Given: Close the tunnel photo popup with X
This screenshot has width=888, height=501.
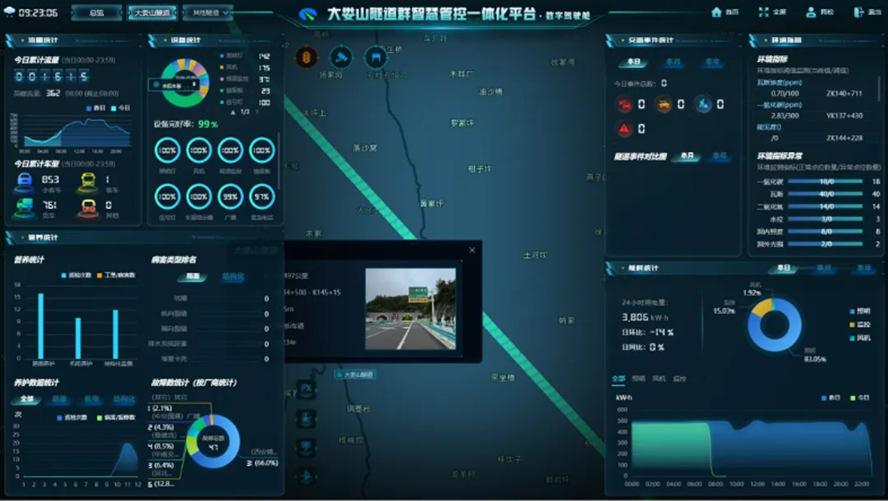Looking at the screenshot, I should (x=472, y=250).
